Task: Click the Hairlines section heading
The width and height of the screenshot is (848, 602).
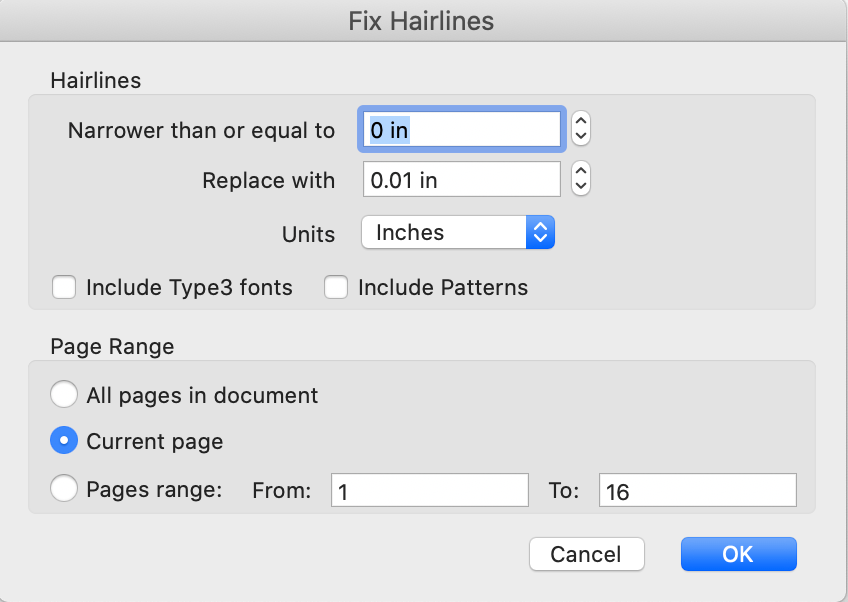Action: pyautogui.click(x=95, y=79)
